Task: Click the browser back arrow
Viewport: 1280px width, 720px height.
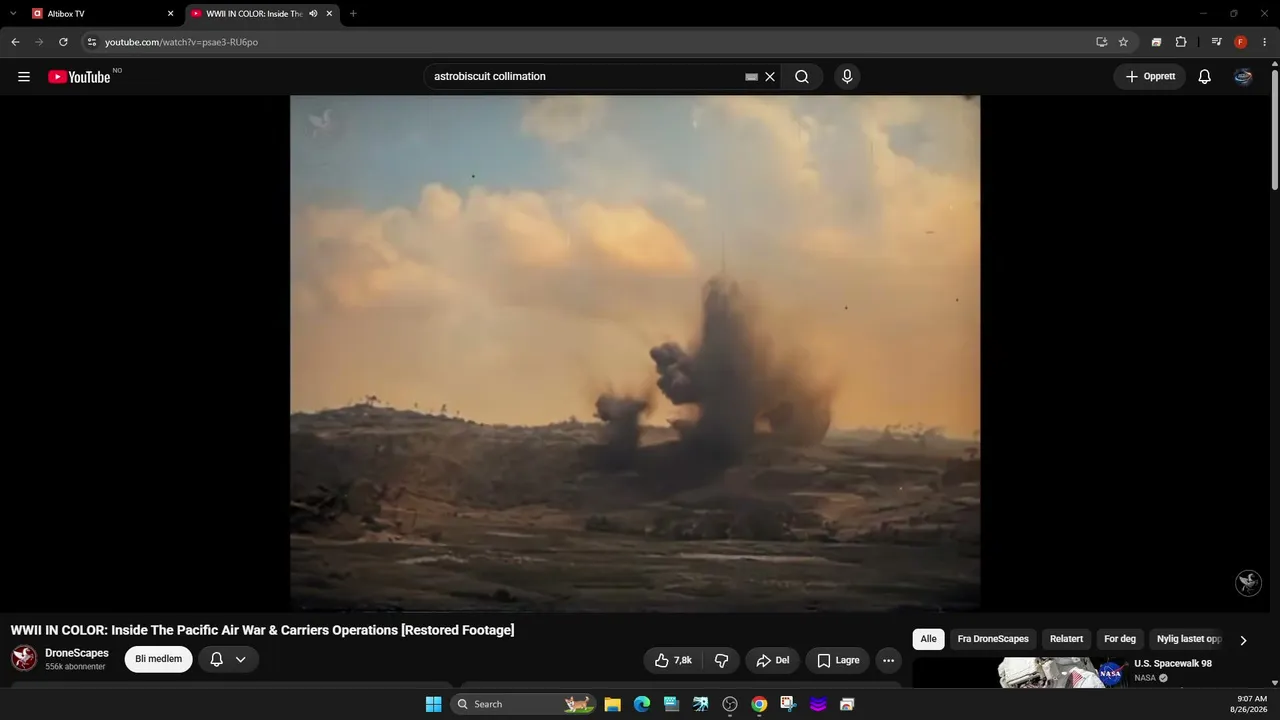Action: pos(15,42)
